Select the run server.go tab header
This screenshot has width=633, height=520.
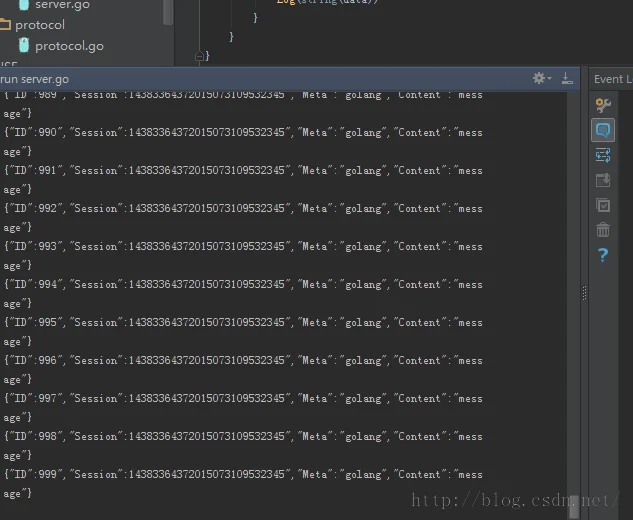(34, 79)
